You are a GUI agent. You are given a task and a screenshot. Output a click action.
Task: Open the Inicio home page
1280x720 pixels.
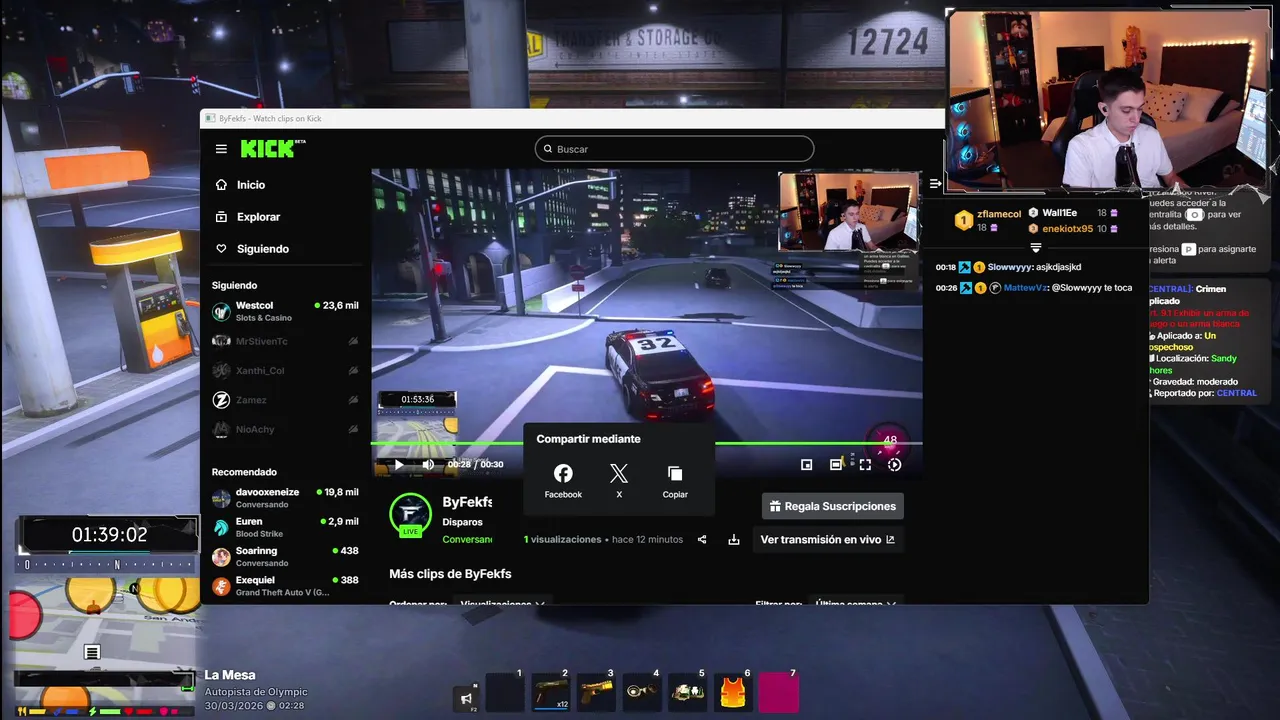pyautogui.click(x=240, y=185)
